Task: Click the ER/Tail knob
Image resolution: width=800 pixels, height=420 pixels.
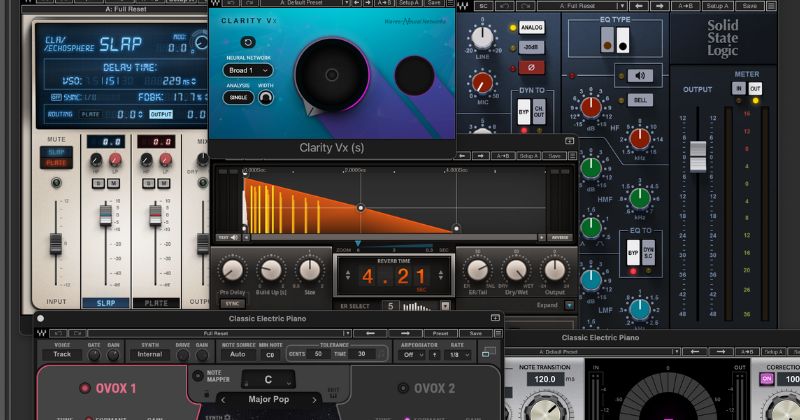Action: (478, 270)
